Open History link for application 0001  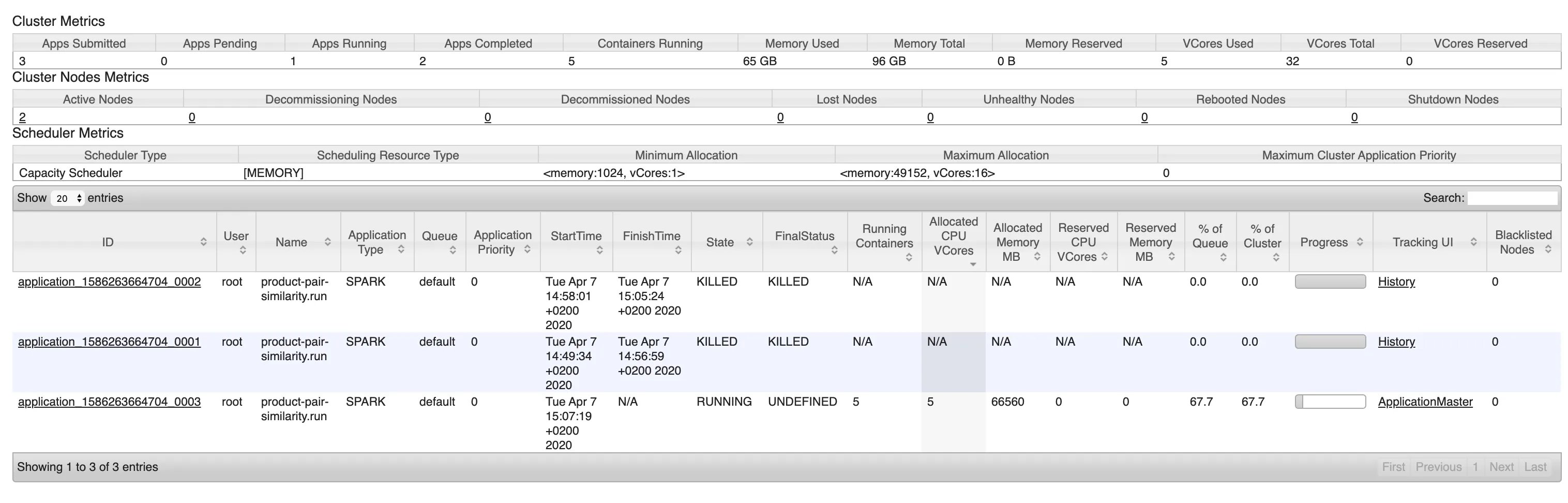1396,342
